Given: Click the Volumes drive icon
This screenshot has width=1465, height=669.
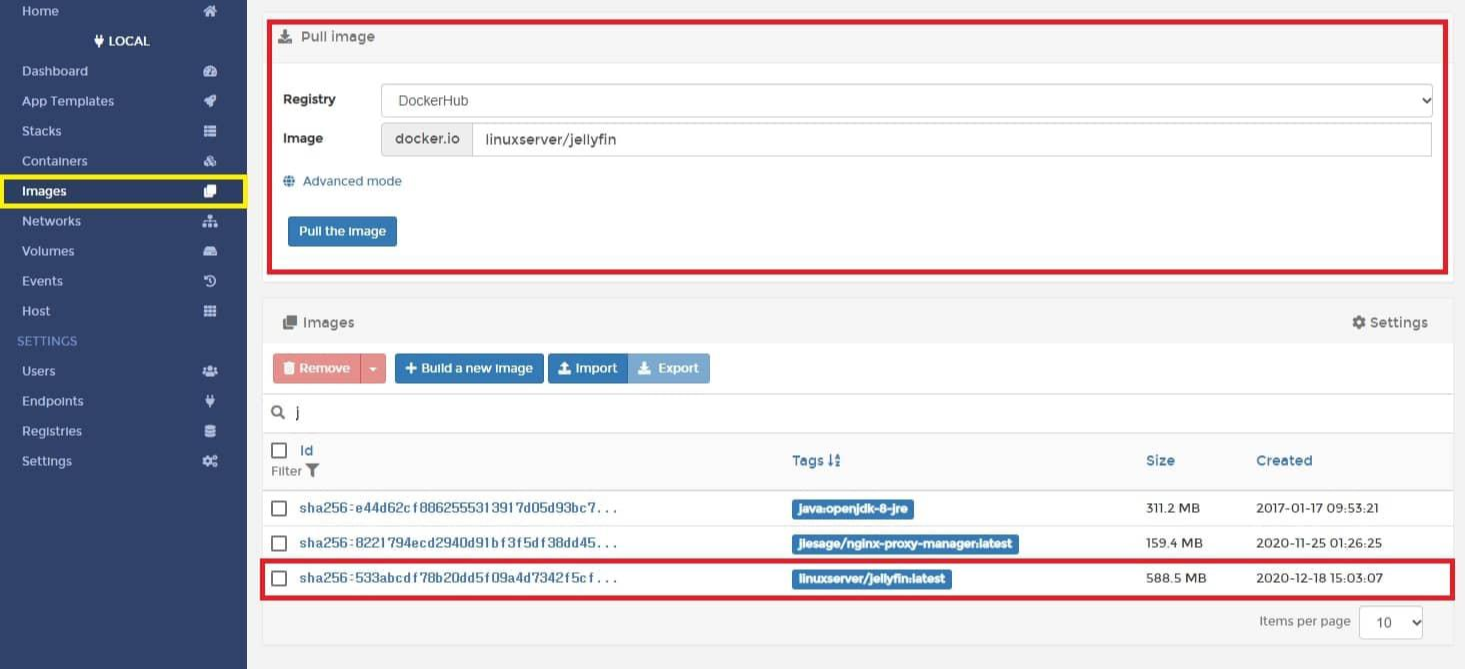Looking at the screenshot, I should 210,251.
